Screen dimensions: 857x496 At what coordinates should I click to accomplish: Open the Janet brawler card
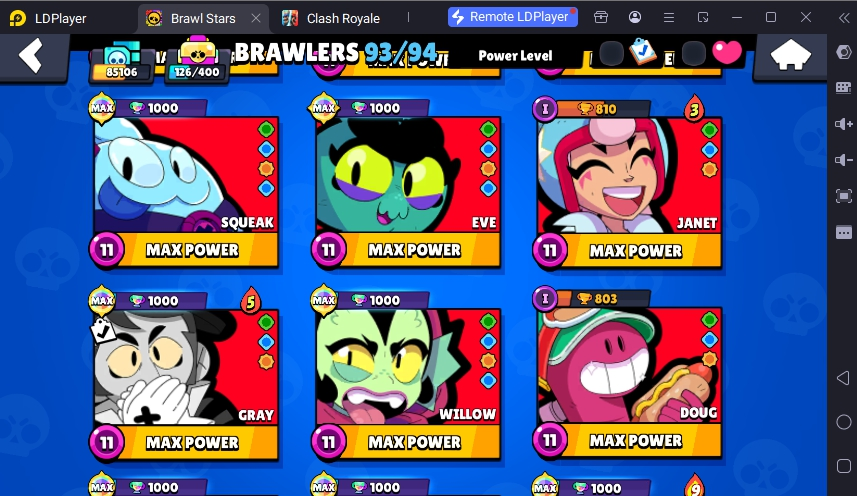[629, 184]
